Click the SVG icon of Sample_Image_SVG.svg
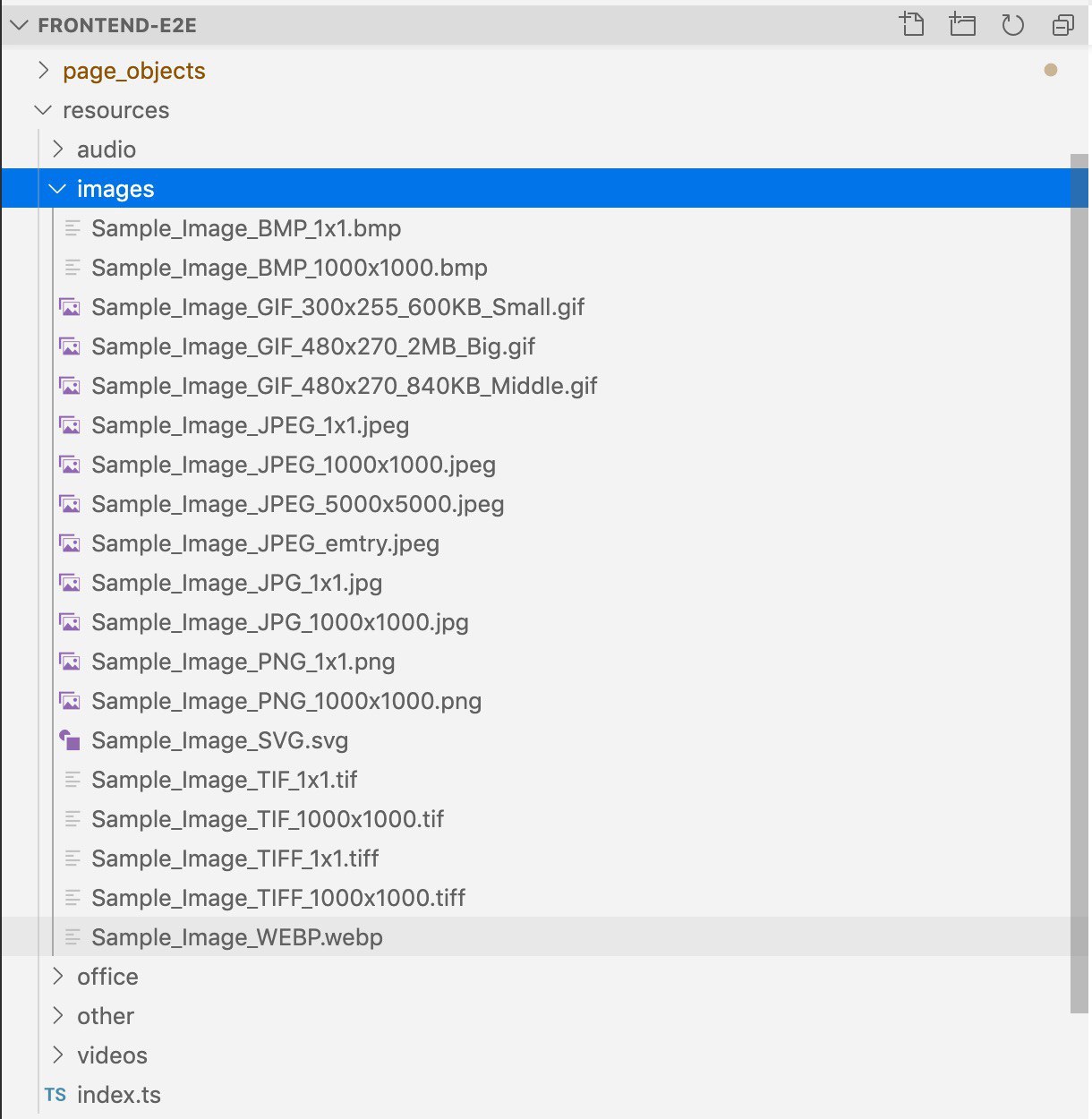Image resolution: width=1092 pixels, height=1119 pixels. [70, 740]
